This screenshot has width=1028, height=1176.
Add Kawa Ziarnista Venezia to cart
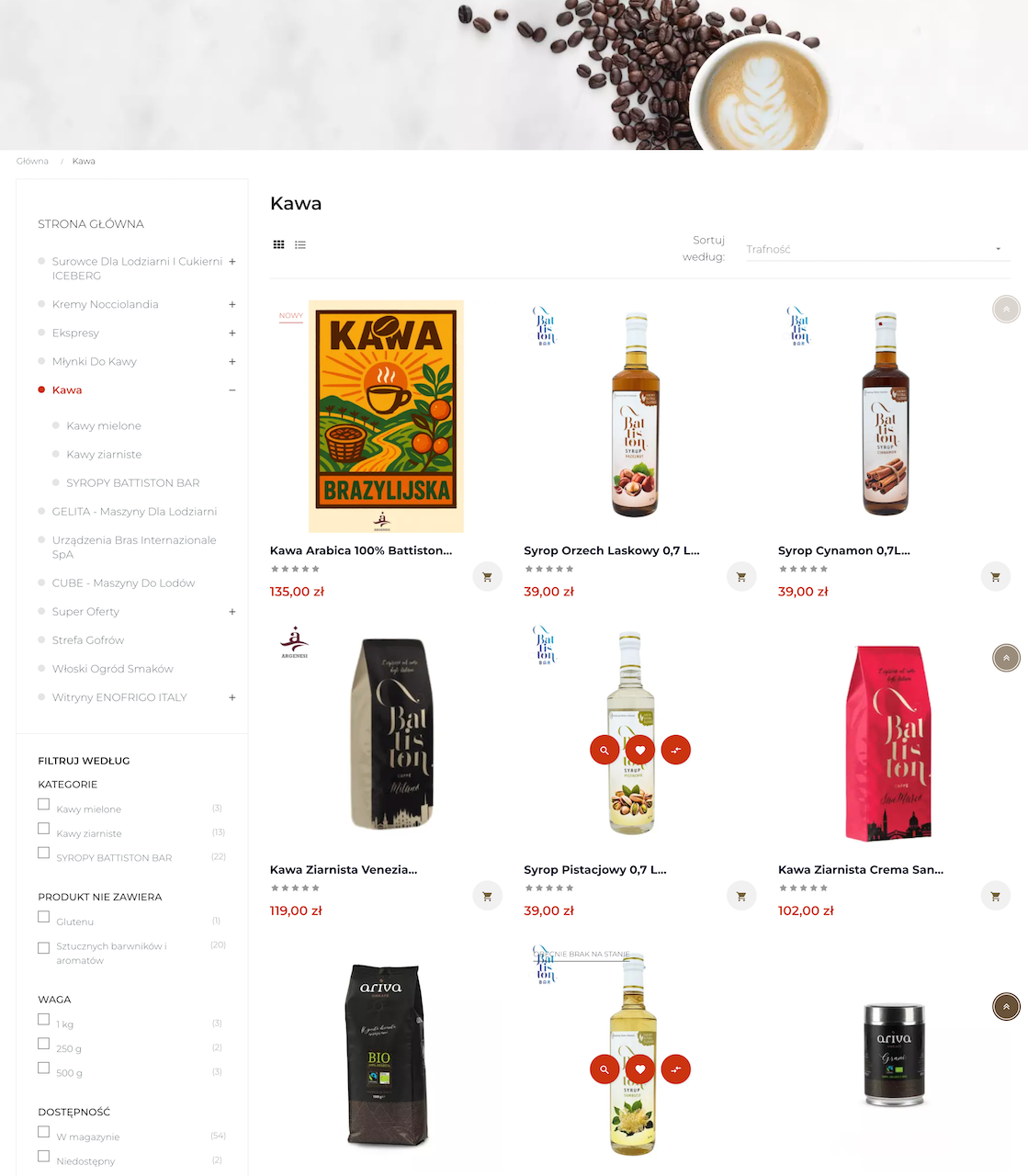(x=487, y=896)
